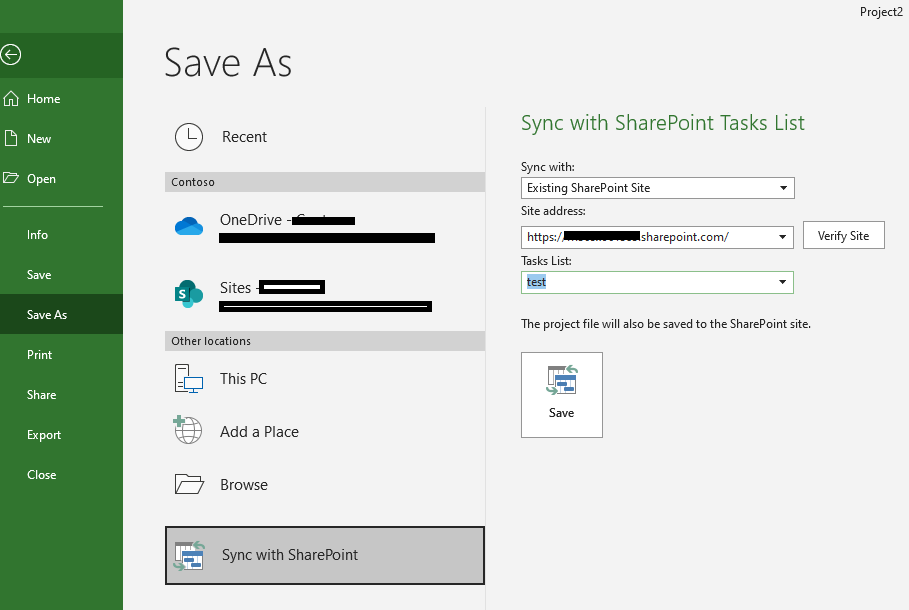Click the This PC computer icon
The width and height of the screenshot is (909, 610).
(188, 379)
